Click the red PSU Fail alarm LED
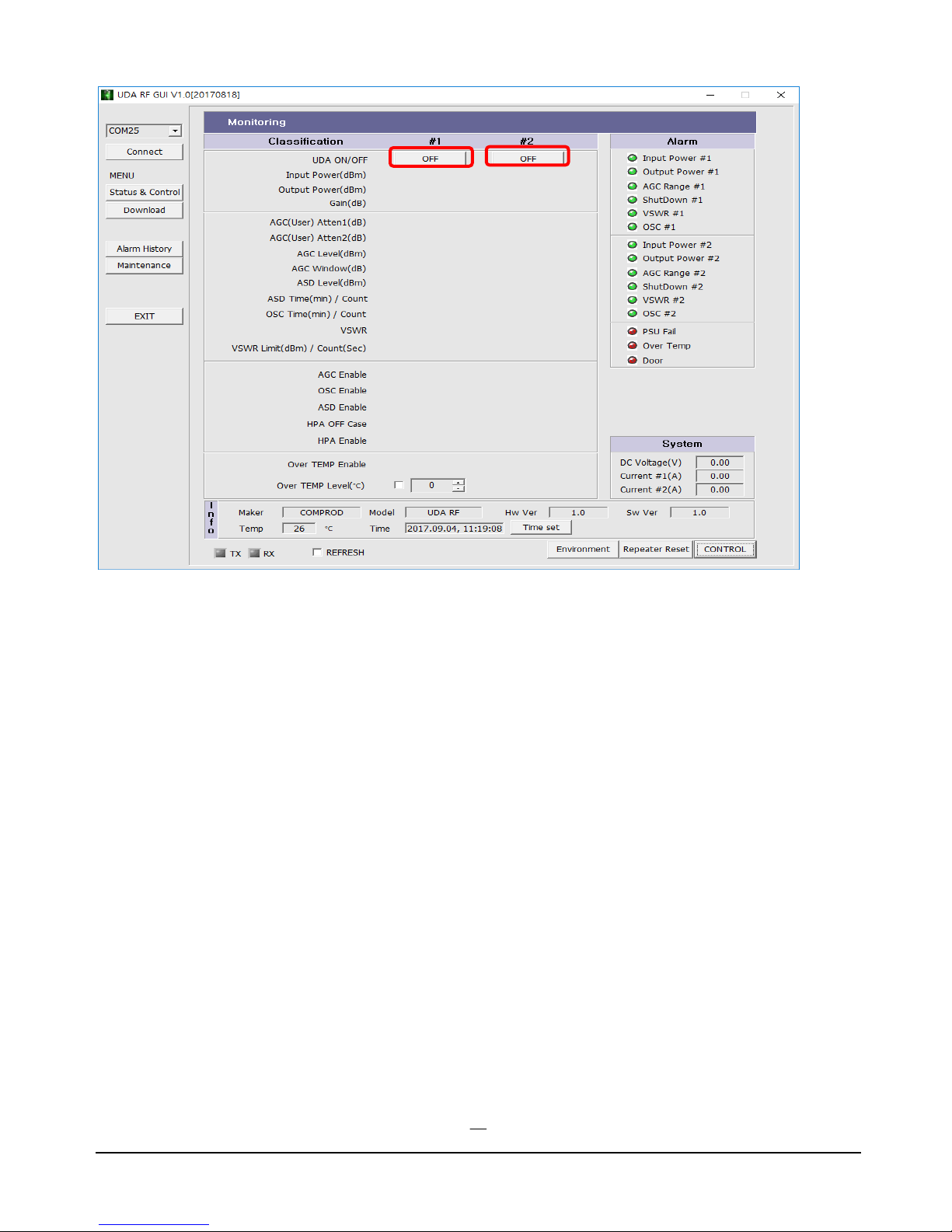952x1232 pixels. click(632, 331)
